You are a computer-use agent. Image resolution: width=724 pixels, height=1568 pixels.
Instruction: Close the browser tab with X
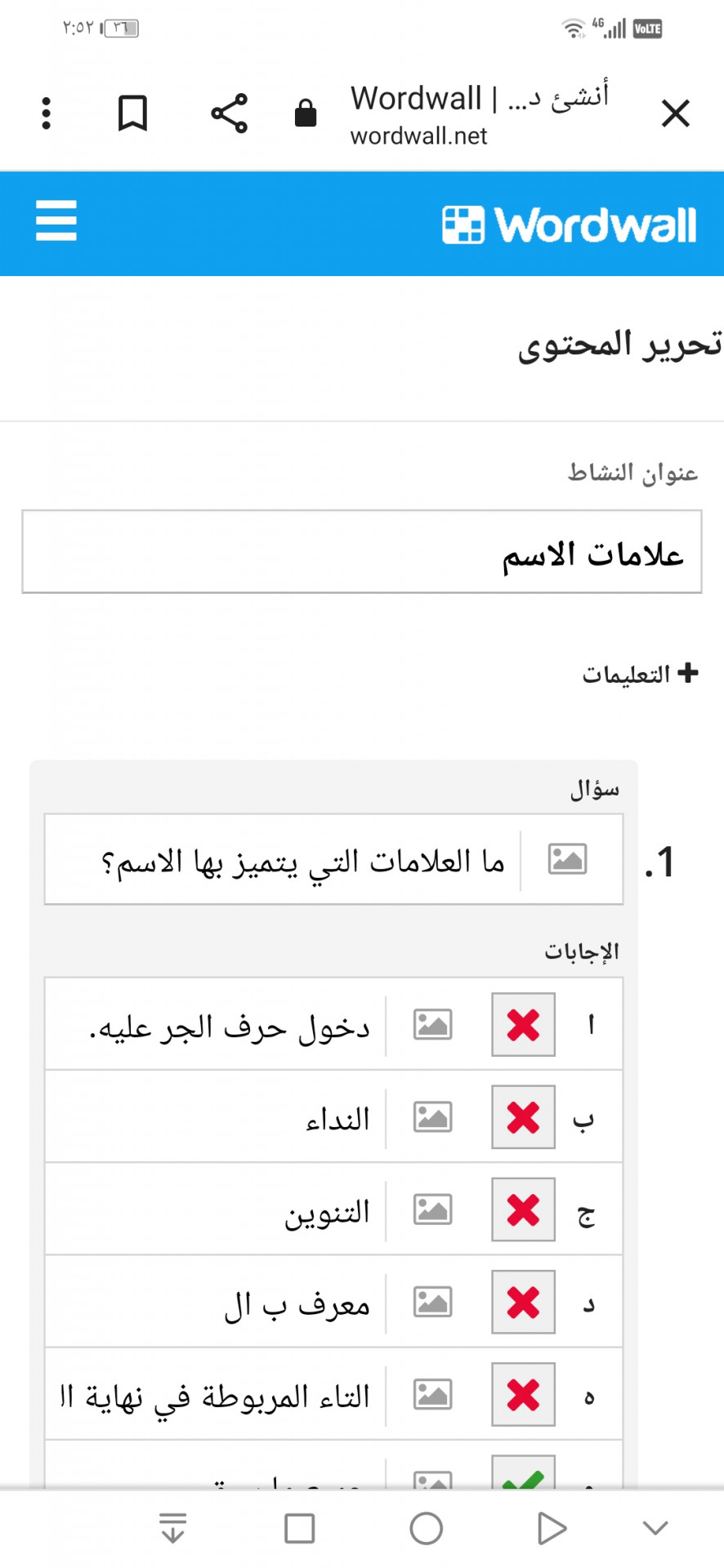pyautogui.click(x=676, y=113)
